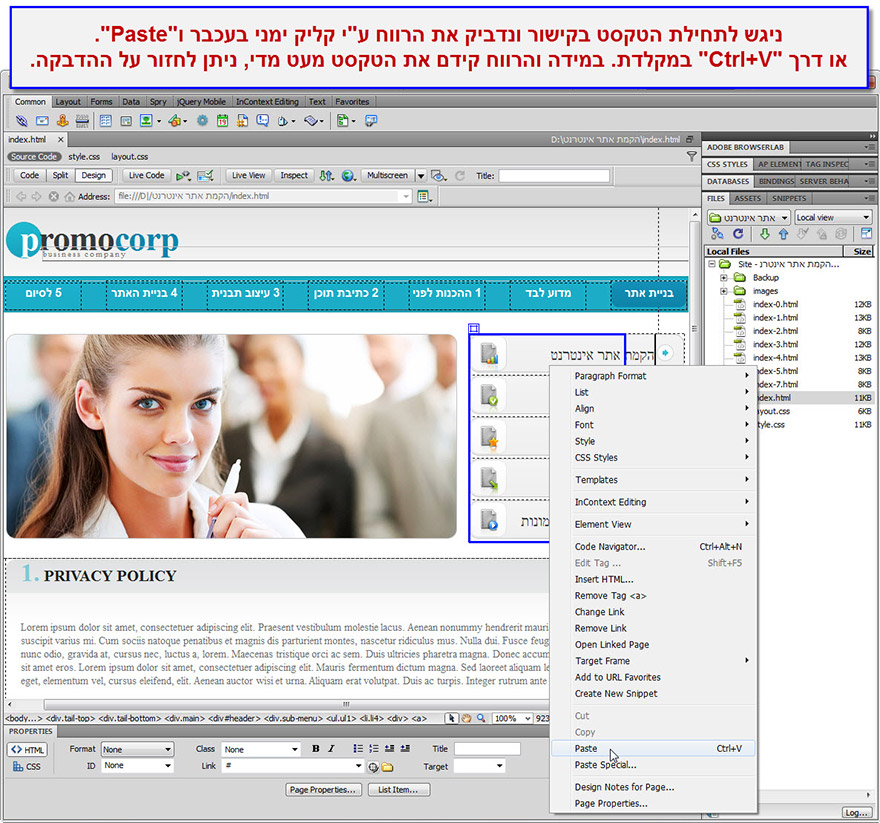Switch to the Assets panel tab
The height and width of the screenshot is (823, 880).
[748, 198]
